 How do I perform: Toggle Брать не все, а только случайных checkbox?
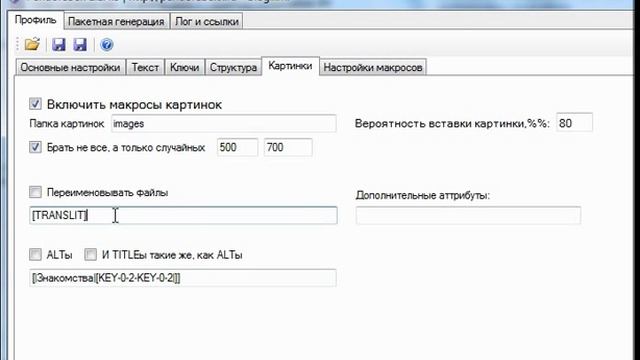[35, 147]
